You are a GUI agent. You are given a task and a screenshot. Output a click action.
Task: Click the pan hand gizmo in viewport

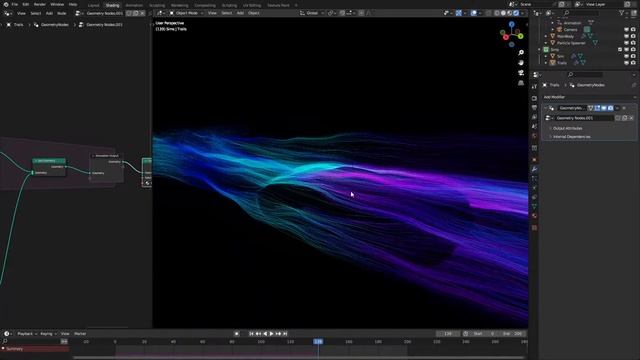(x=521, y=63)
